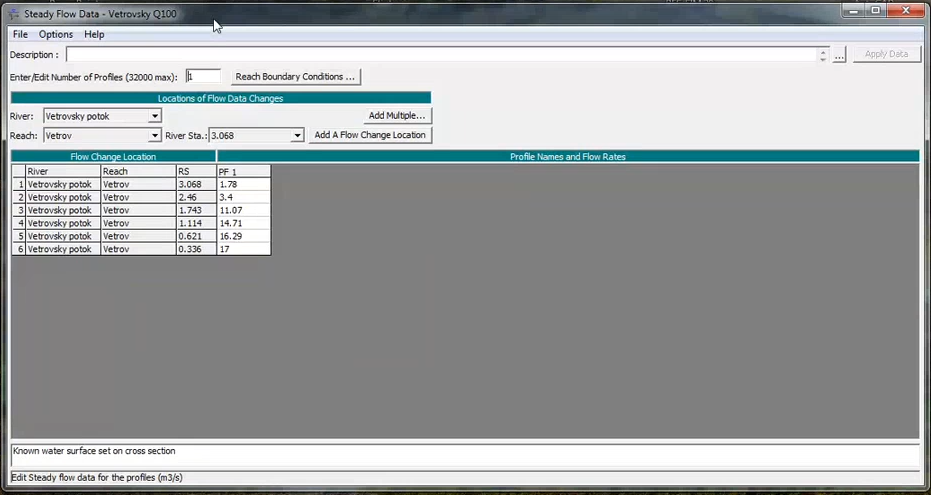
Task: Click the description field up arrow
Action: [x=823, y=51]
